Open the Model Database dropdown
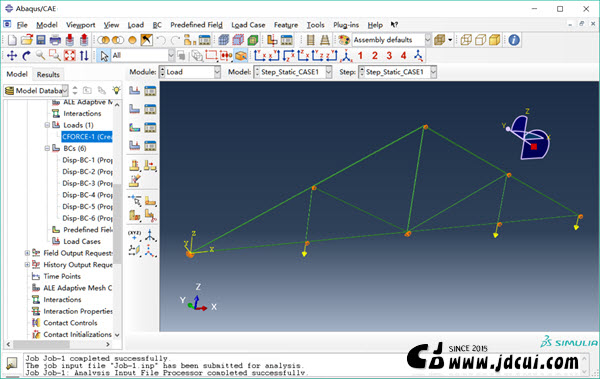The image size is (600, 379). tap(36, 91)
